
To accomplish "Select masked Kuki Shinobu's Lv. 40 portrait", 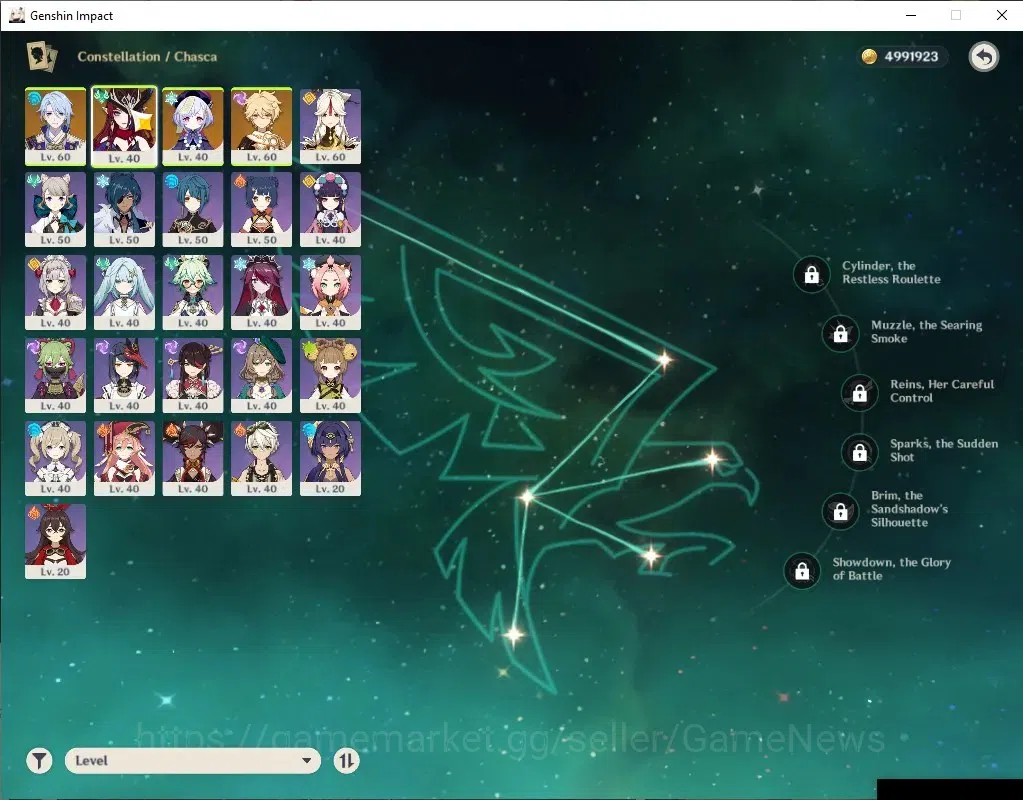I will [55, 375].
